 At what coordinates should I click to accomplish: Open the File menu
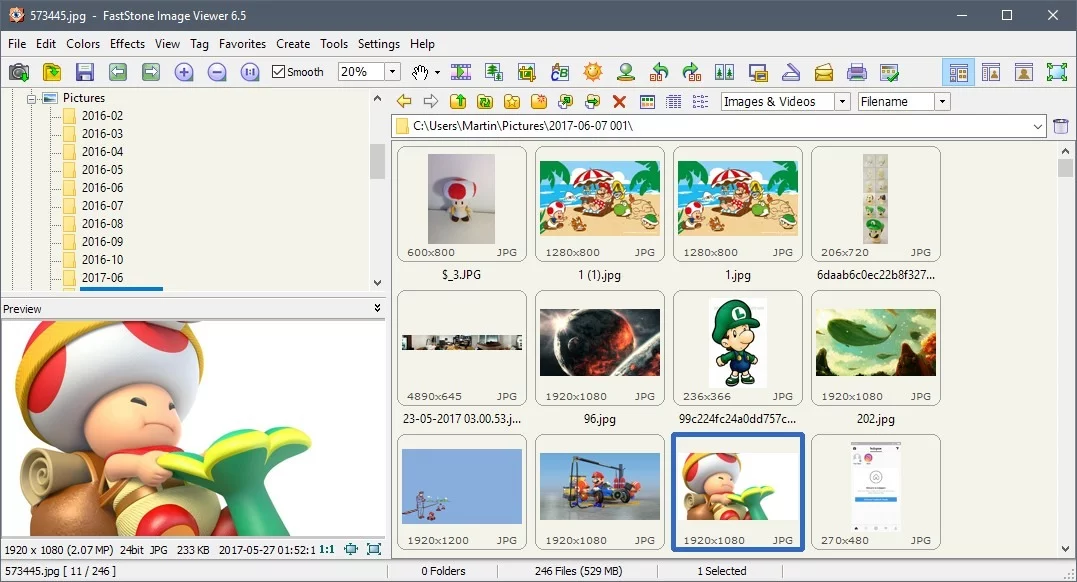point(17,44)
